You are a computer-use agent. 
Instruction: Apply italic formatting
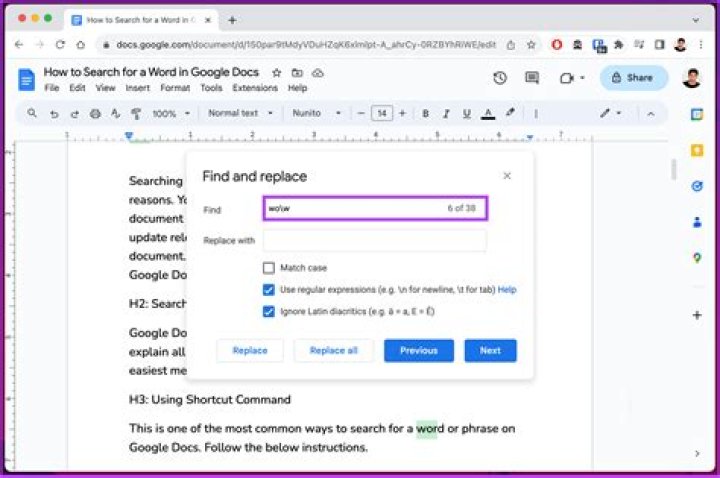click(446, 114)
